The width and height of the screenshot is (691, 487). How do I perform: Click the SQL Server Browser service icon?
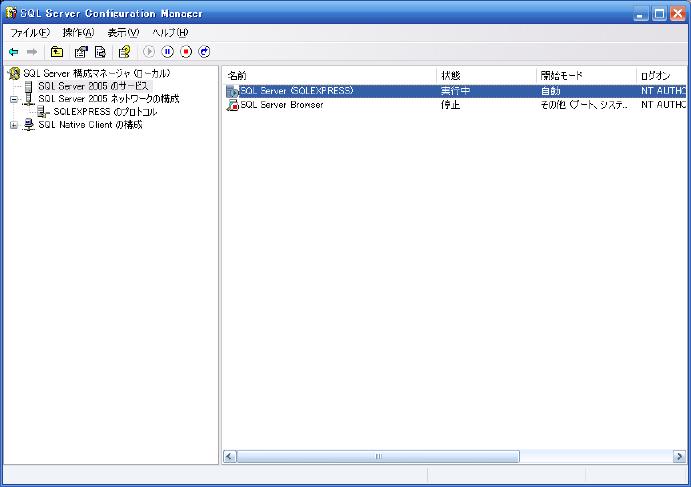(x=232, y=105)
